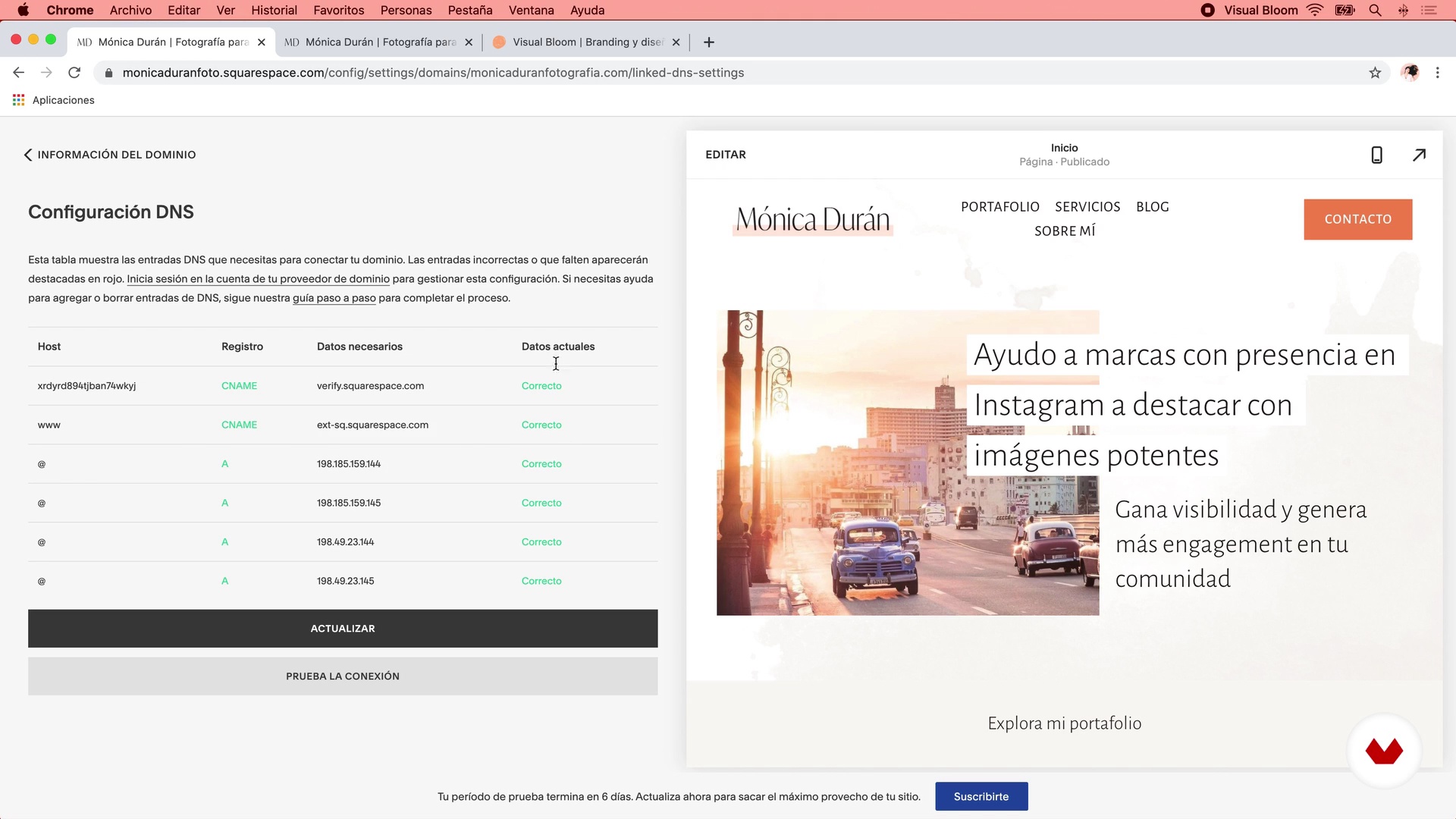Click the back chevron next to Información del dominio
Image resolution: width=1456 pixels, height=819 pixels.
(28, 155)
